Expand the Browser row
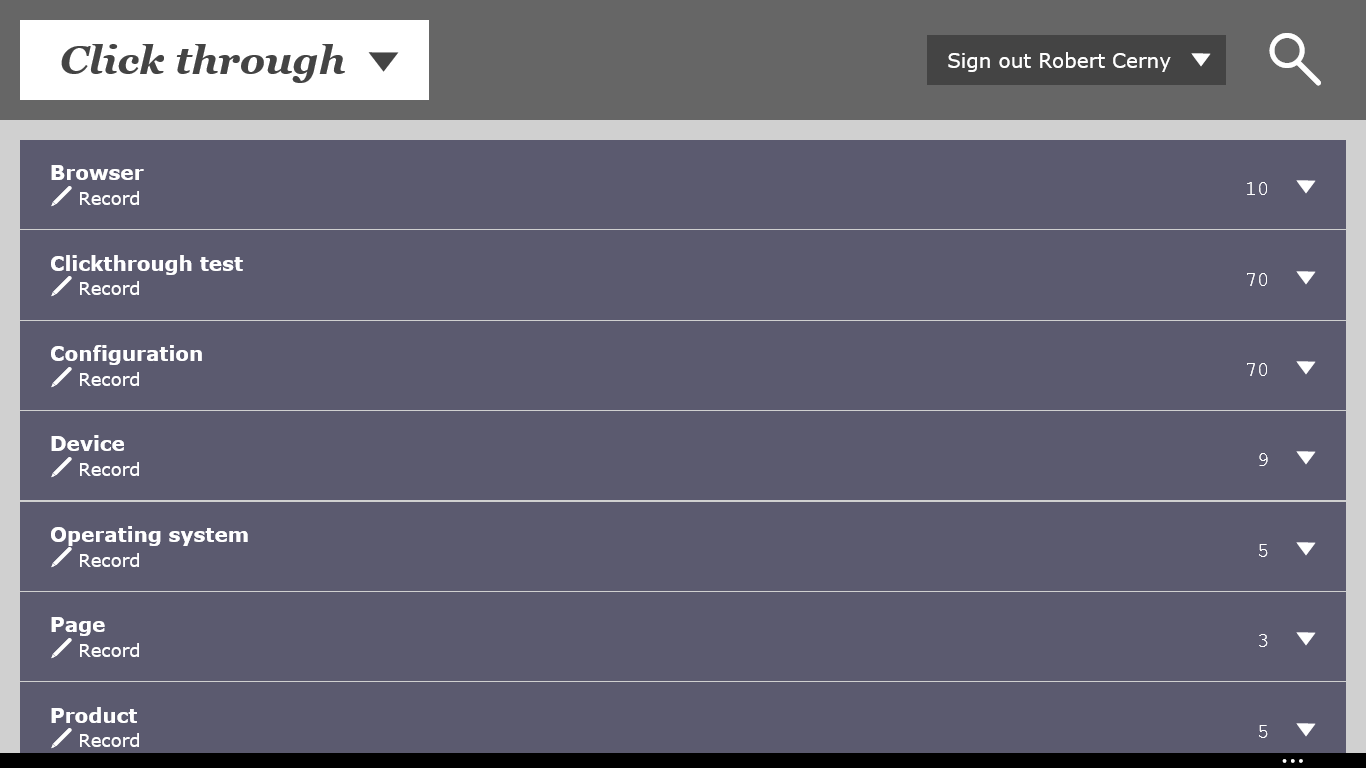This screenshot has height=768, width=1366. 1305,187
